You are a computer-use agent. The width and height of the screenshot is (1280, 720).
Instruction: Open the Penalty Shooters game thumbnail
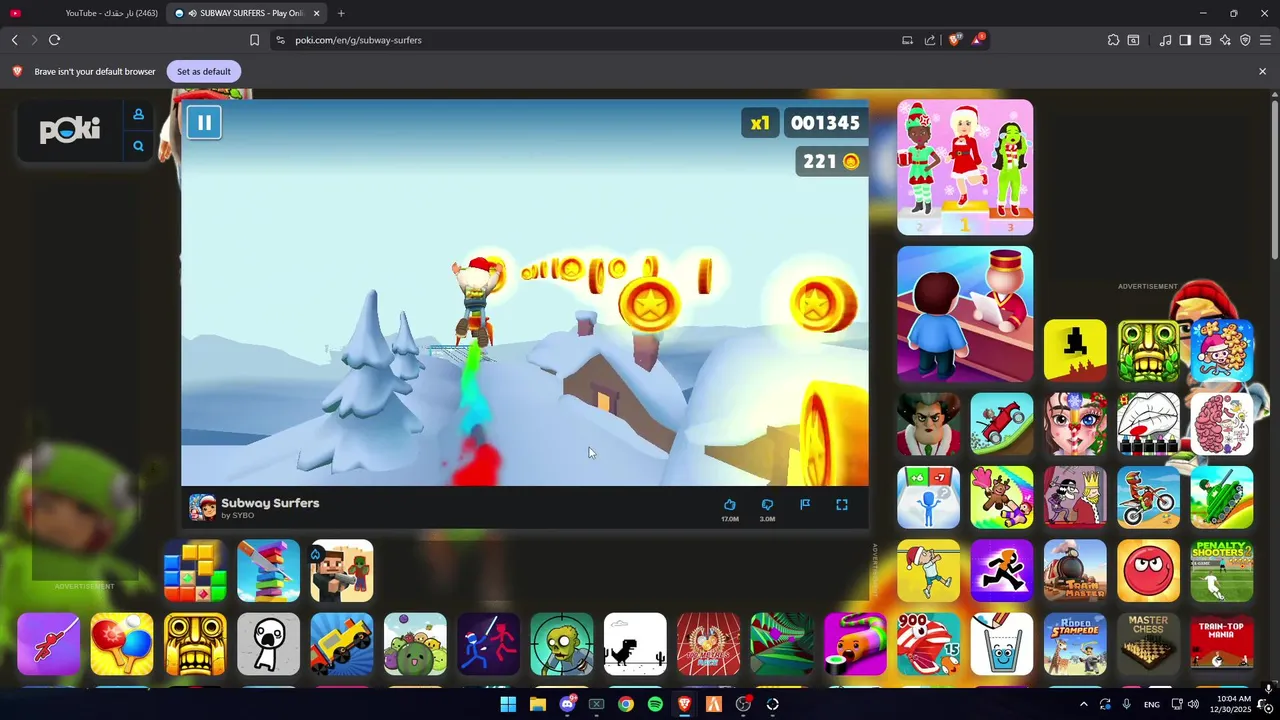pyautogui.click(x=1222, y=571)
